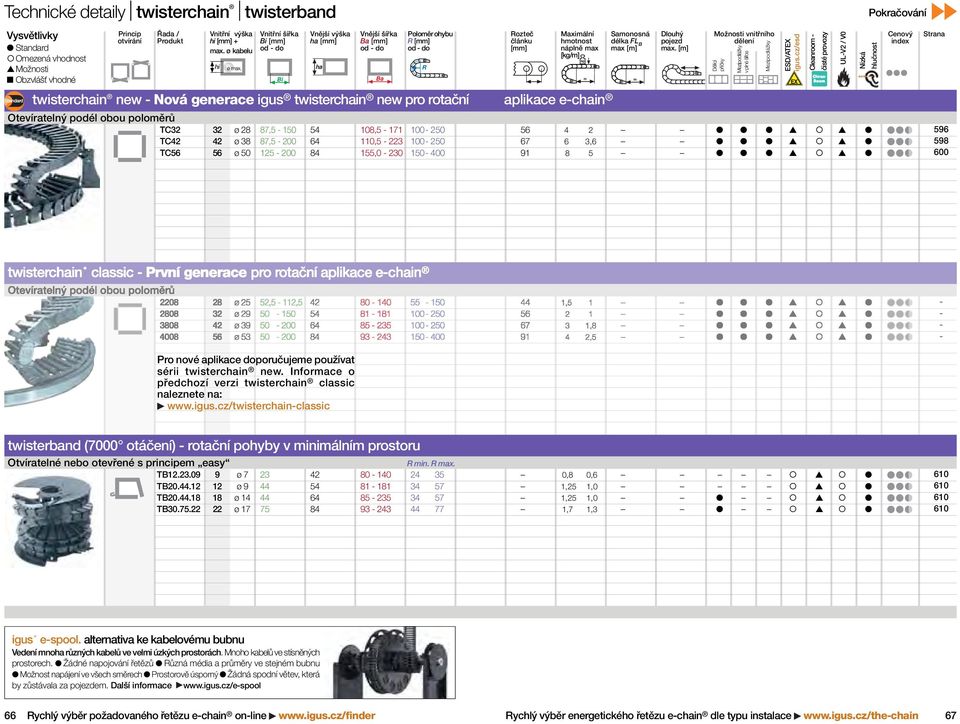Click the bend radius R chain icon
Image resolution: width=960 pixels, height=724 pixels.
[x=428, y=69]
